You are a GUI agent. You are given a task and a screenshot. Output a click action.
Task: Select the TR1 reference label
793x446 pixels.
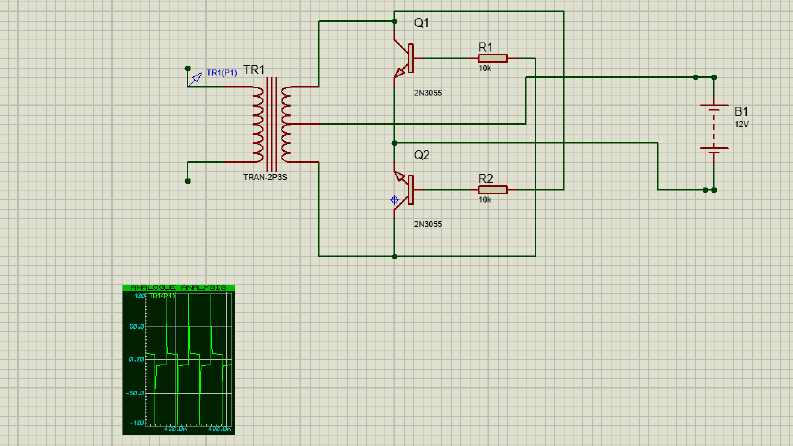(x=254, y=70)
